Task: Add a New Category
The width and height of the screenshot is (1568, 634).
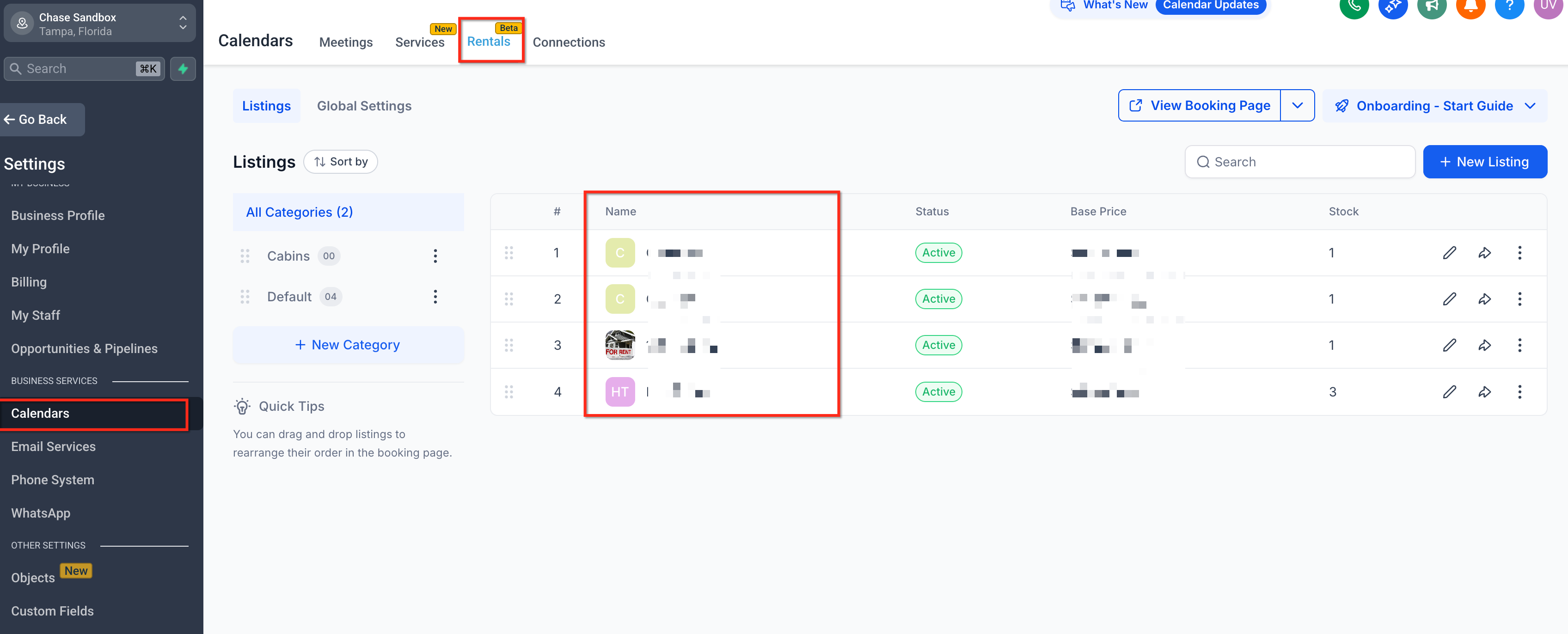Action: [348, 345]
